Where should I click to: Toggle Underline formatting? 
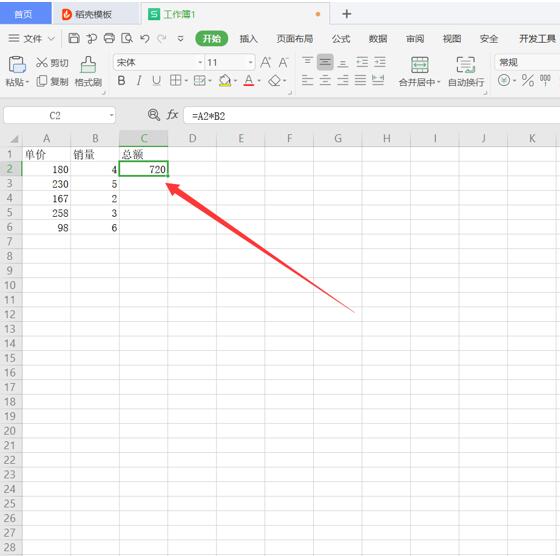pos(156,81)
